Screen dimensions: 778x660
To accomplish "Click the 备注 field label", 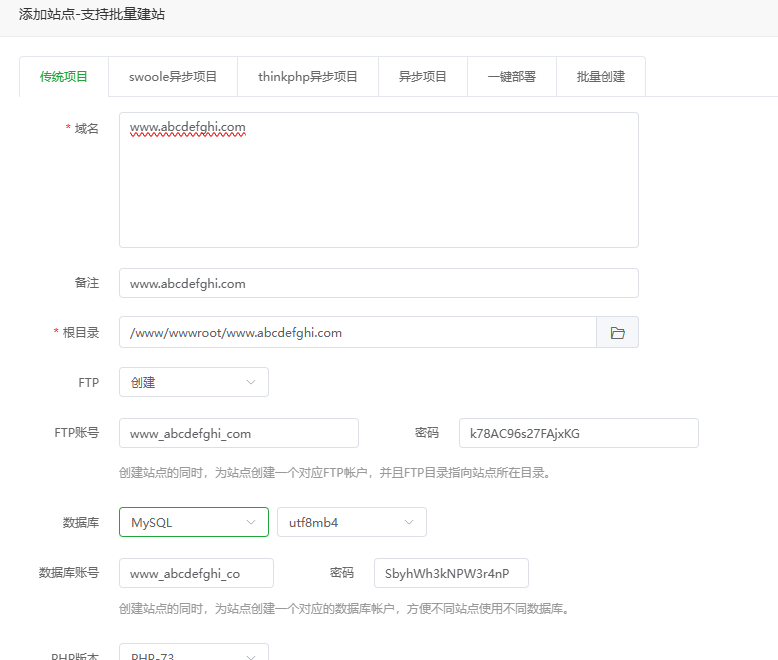I will click(87, 283).
